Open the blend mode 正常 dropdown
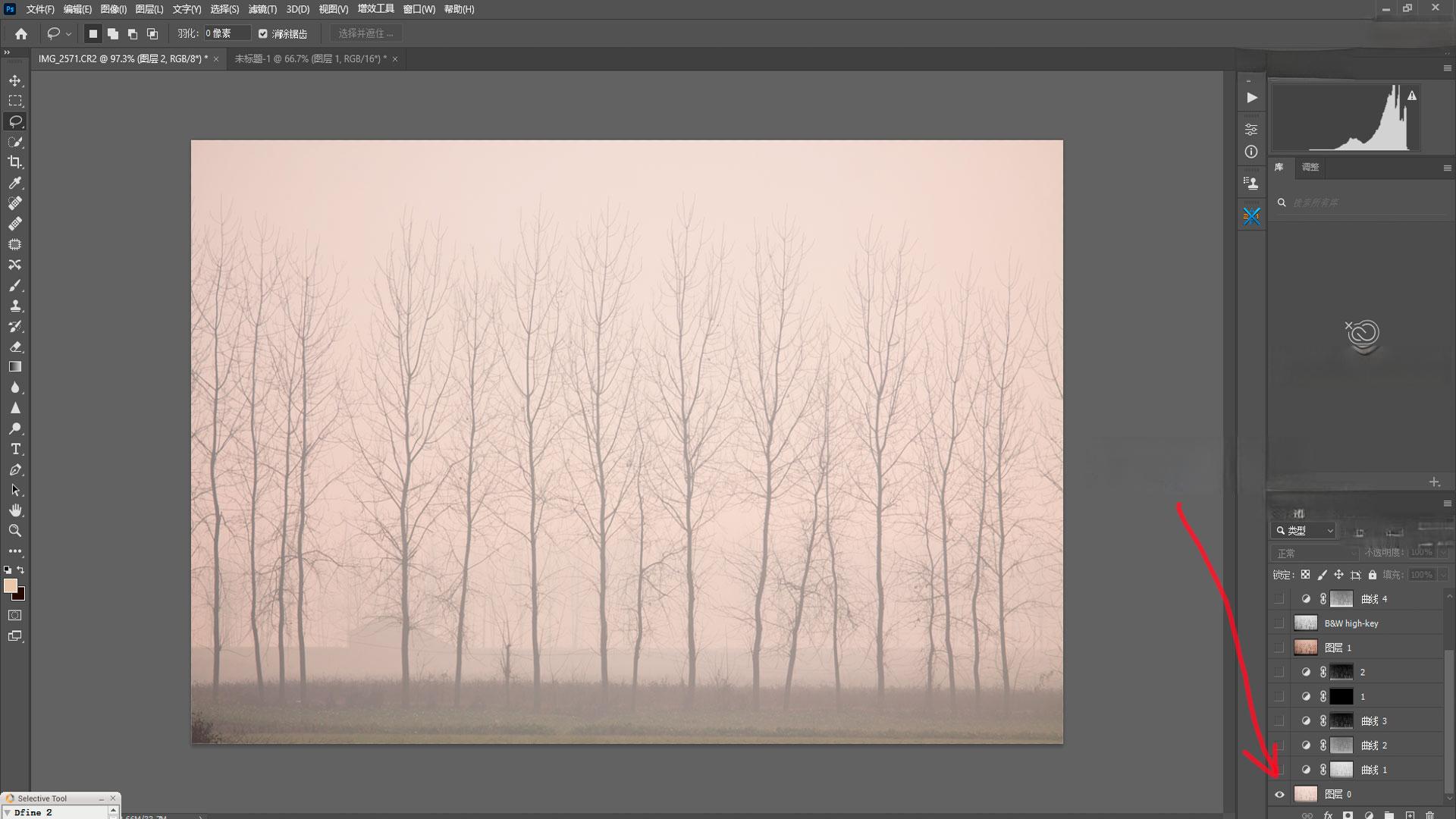This screenshot has width=1456, height=819. click(x=1313, y=553)
